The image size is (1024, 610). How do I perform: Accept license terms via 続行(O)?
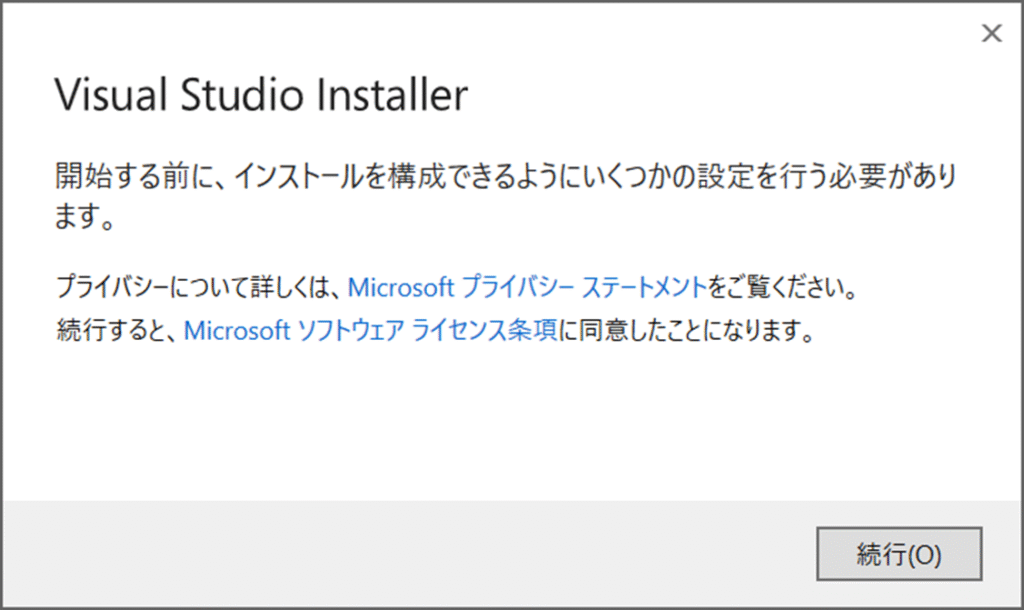(899, 554)
